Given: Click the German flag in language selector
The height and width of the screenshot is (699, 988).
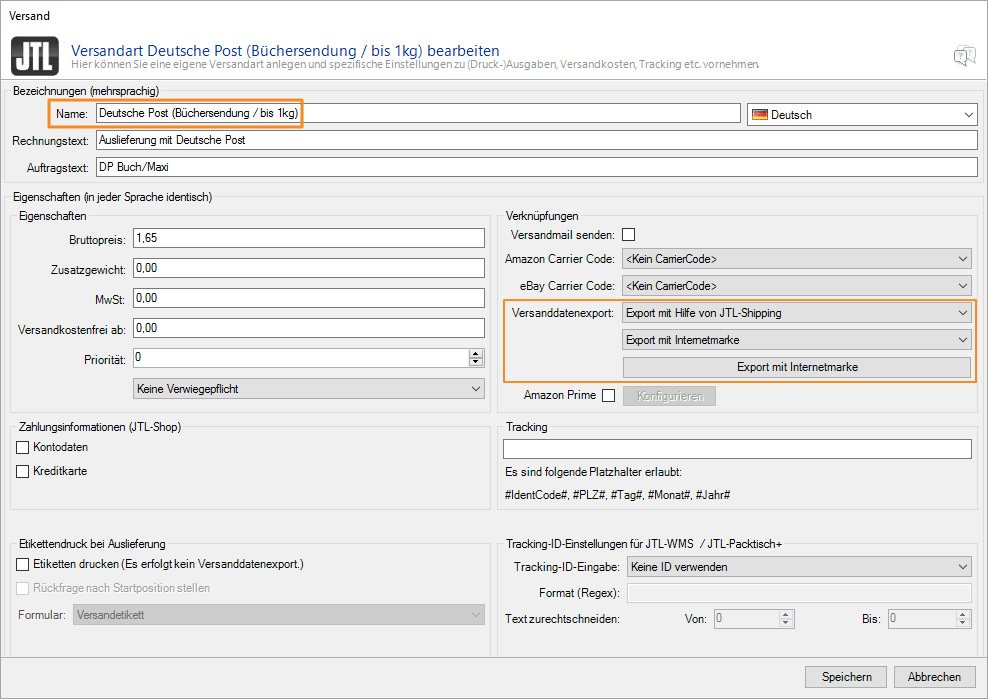Looking at the screenshot, I should click(x=760, y=114).
